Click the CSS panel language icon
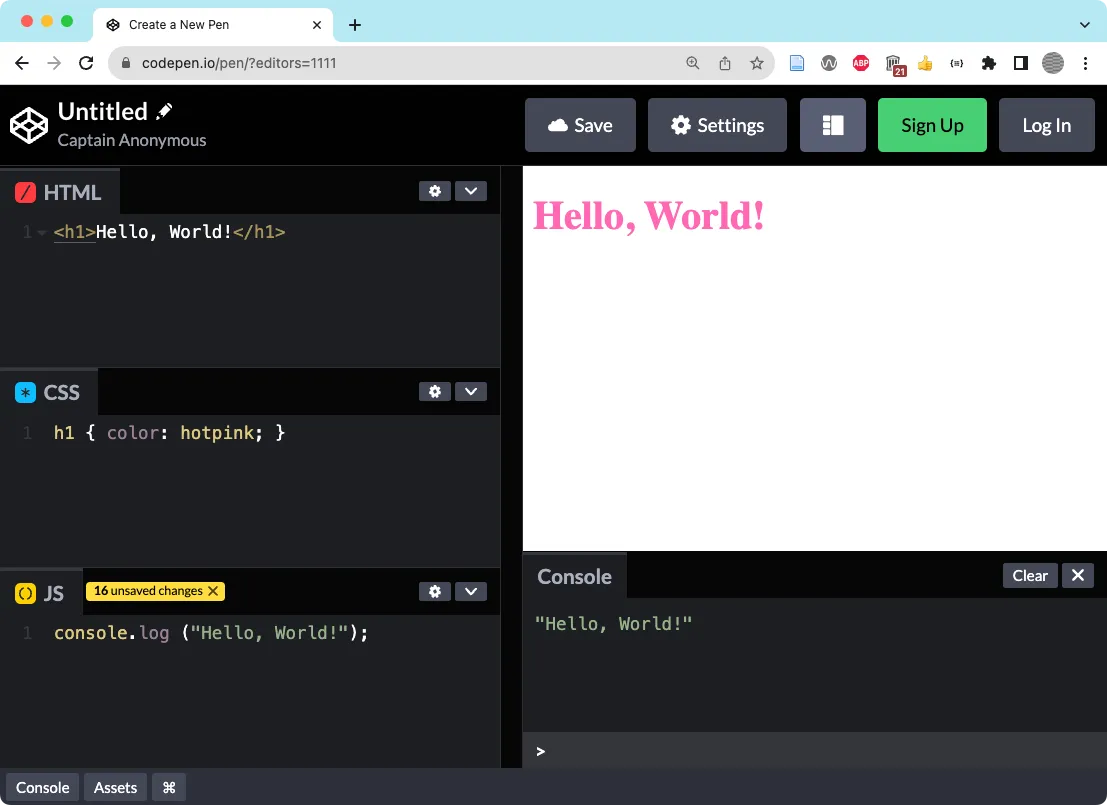1107x805 pixels. [24, 391]
